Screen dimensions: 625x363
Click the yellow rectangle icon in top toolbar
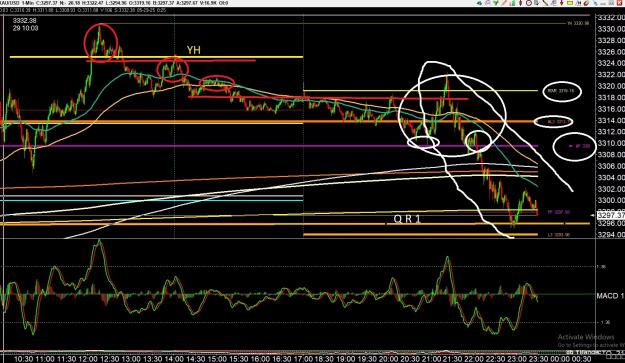pos(570,3)
